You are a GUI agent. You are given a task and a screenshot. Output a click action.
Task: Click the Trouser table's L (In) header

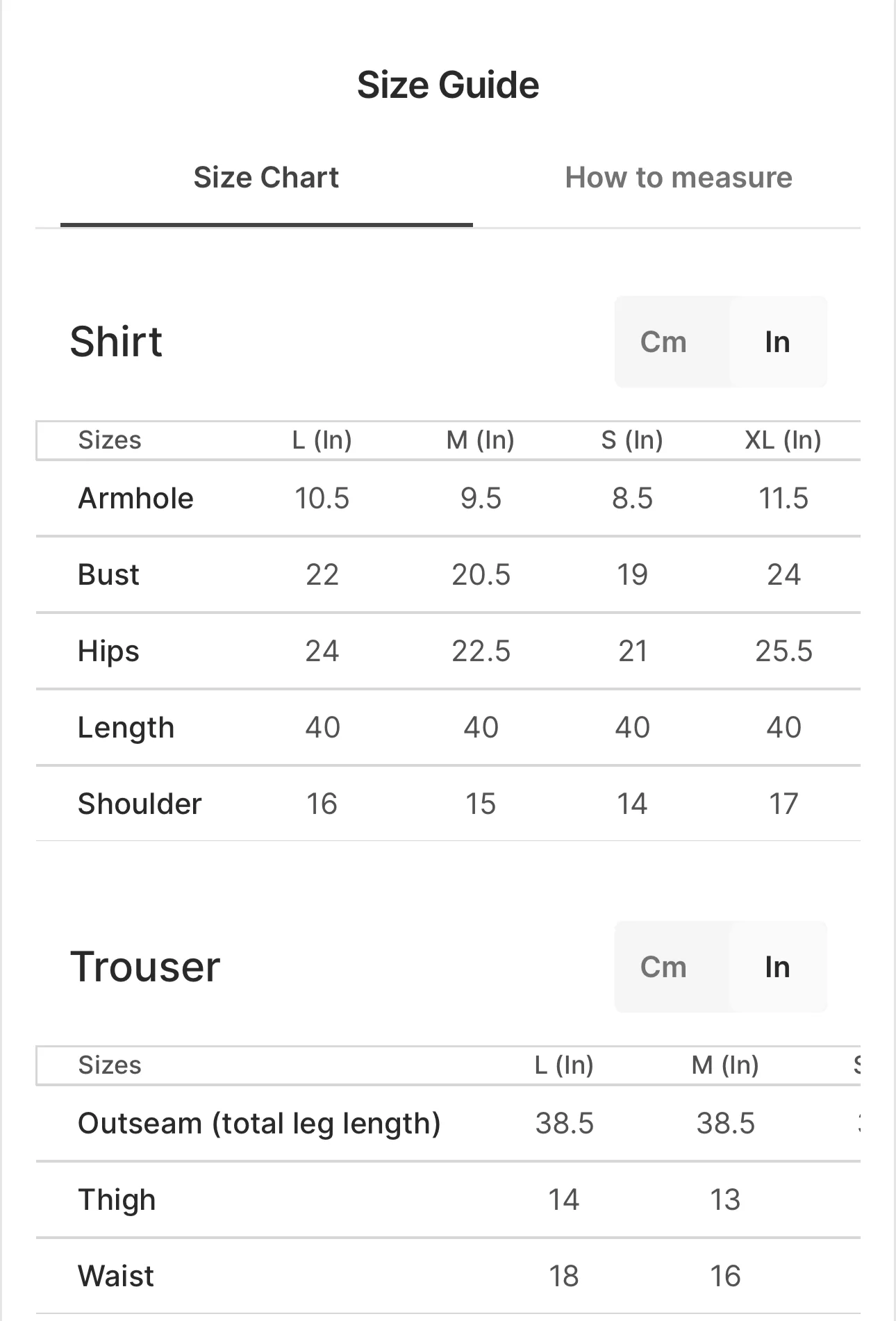[x=563, y=1065]
